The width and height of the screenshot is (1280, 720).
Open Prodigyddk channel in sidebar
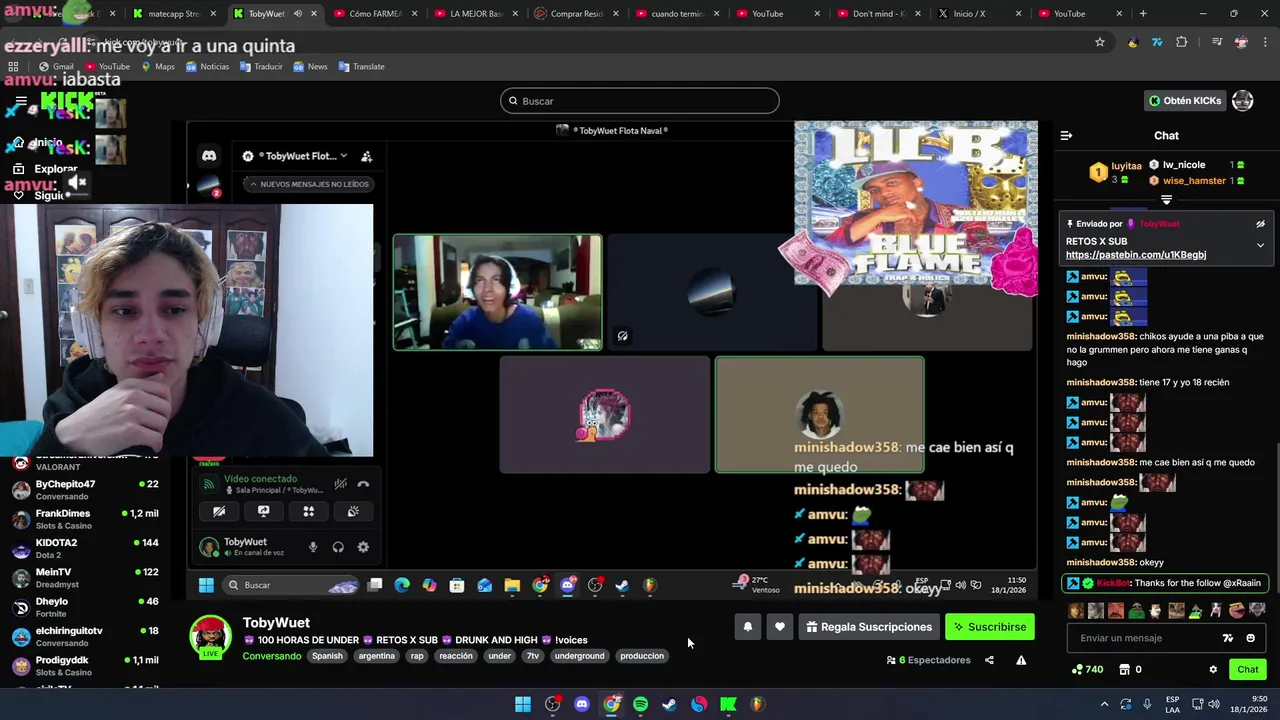pos(85,665)
